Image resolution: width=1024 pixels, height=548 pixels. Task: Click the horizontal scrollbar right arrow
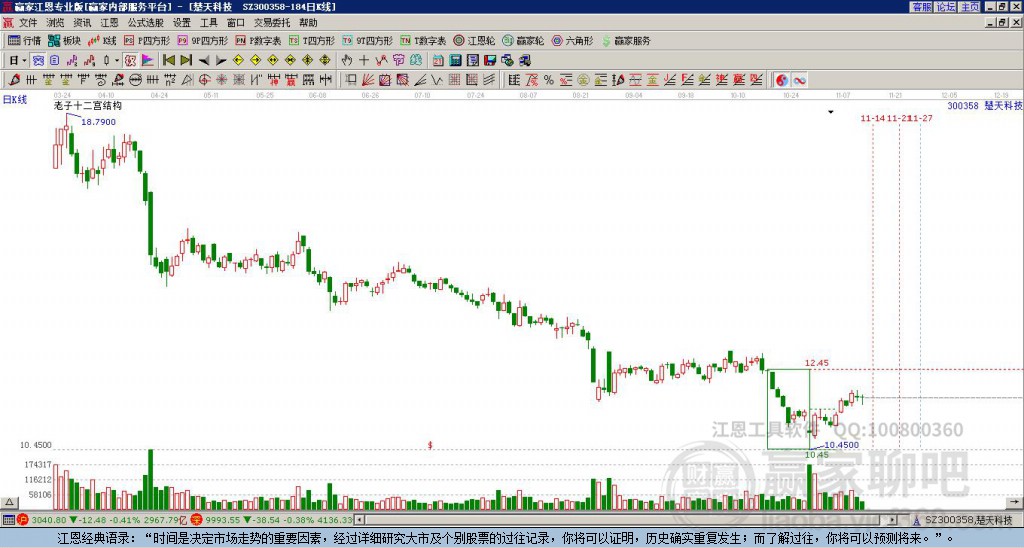pyautogui.click(x=892, y=520)
